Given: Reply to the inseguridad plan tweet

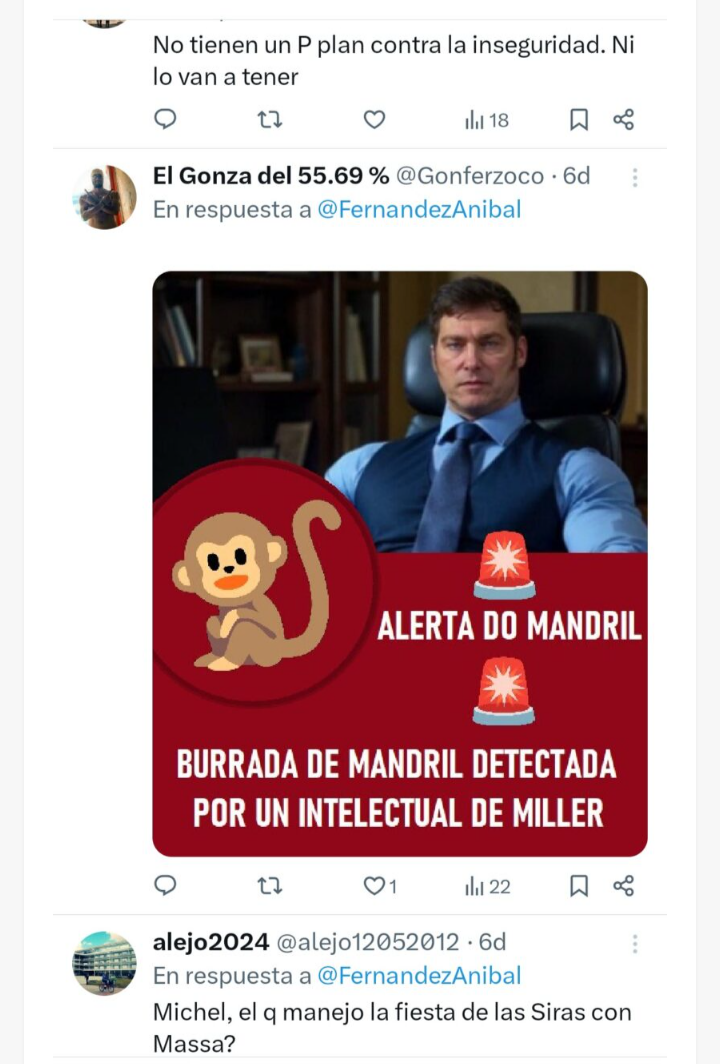Looking at the screenshot, I should 166,119.
